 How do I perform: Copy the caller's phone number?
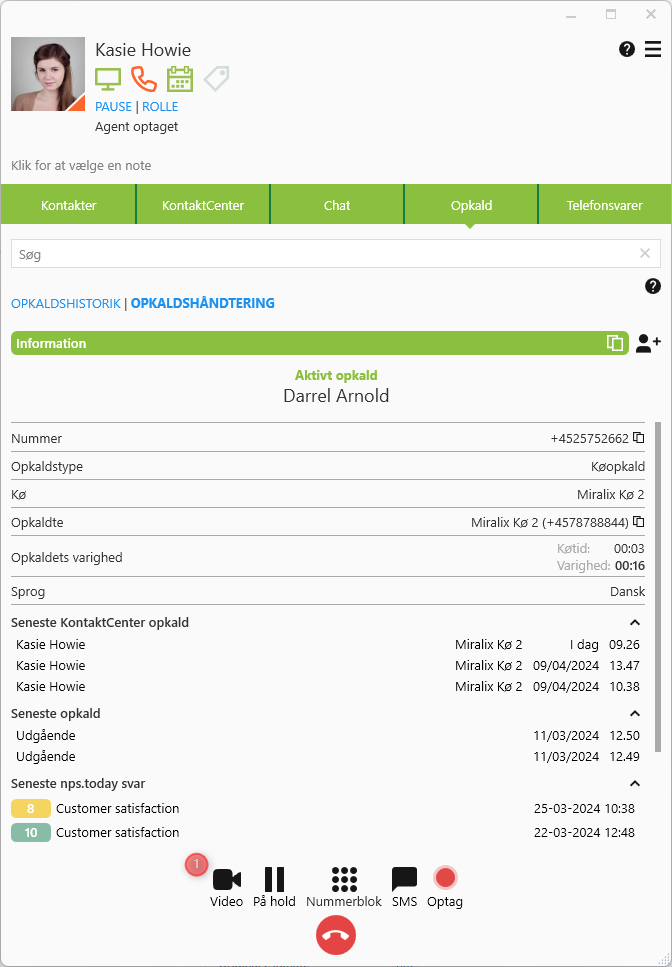tap(638, 438)
